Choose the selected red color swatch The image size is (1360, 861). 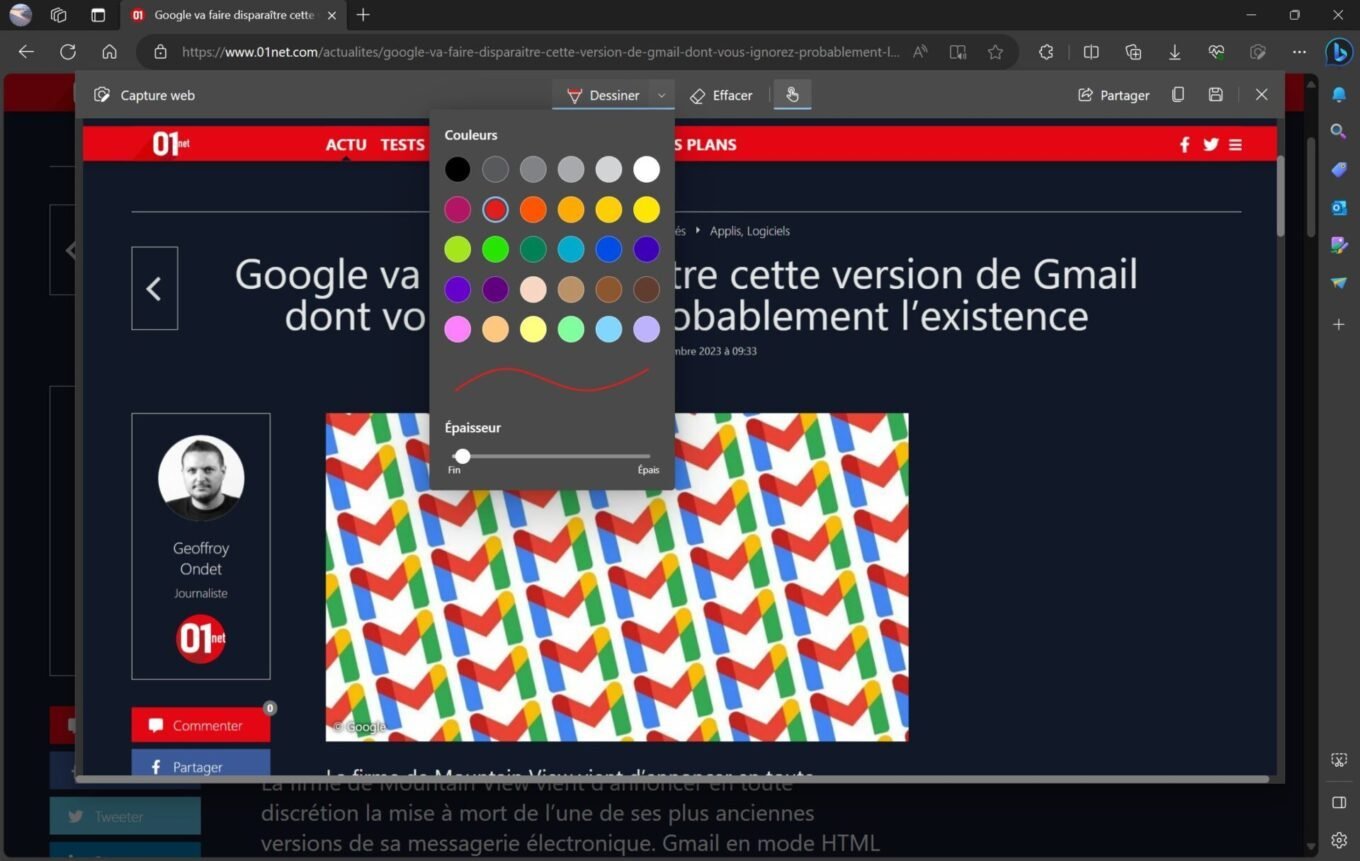[x=495, y=209]
